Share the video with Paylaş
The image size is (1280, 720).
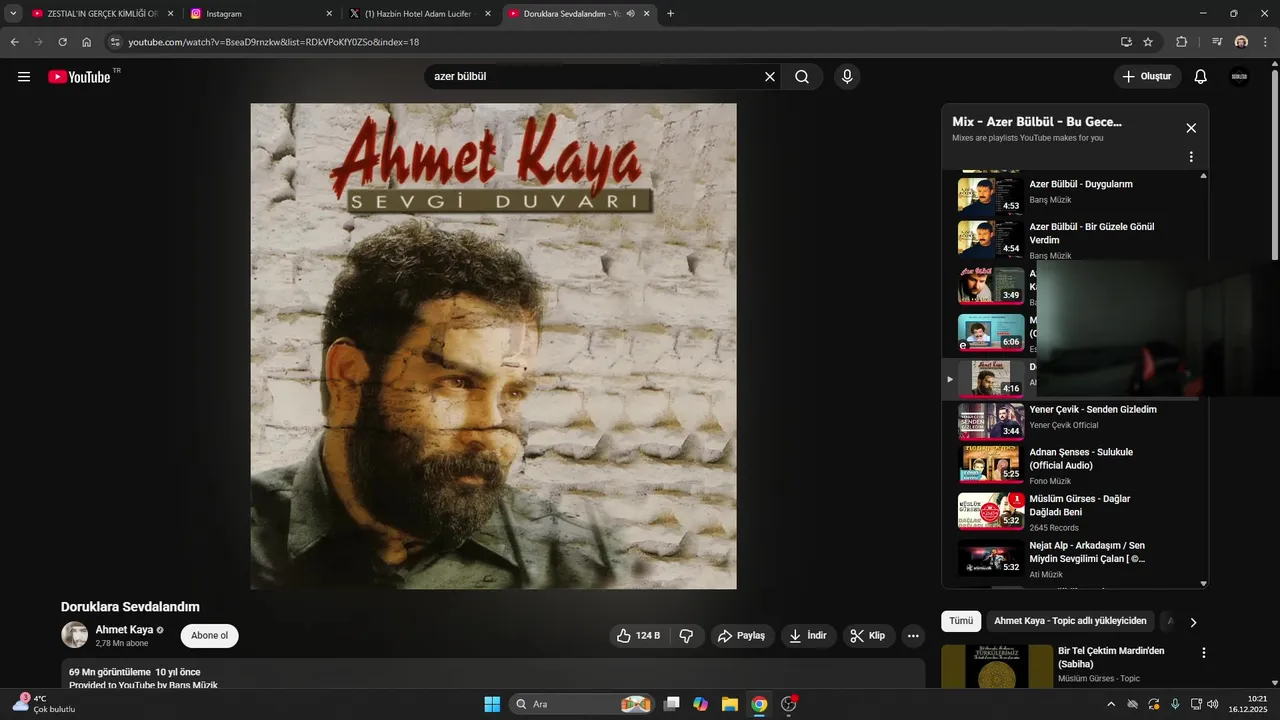tap(743, 636)
